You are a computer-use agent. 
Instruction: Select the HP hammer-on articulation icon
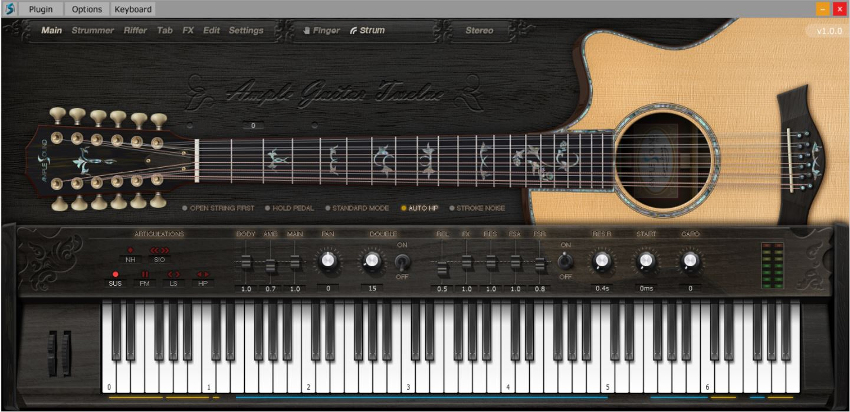202,279
